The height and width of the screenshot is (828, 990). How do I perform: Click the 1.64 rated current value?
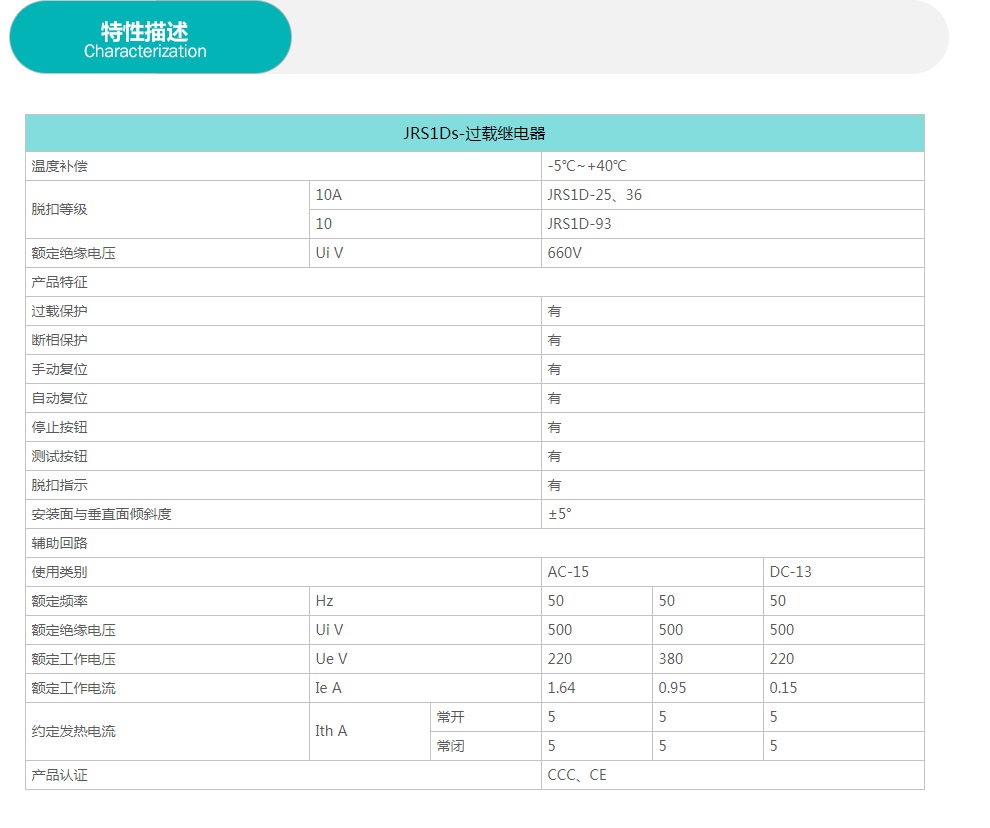[561, 688]
